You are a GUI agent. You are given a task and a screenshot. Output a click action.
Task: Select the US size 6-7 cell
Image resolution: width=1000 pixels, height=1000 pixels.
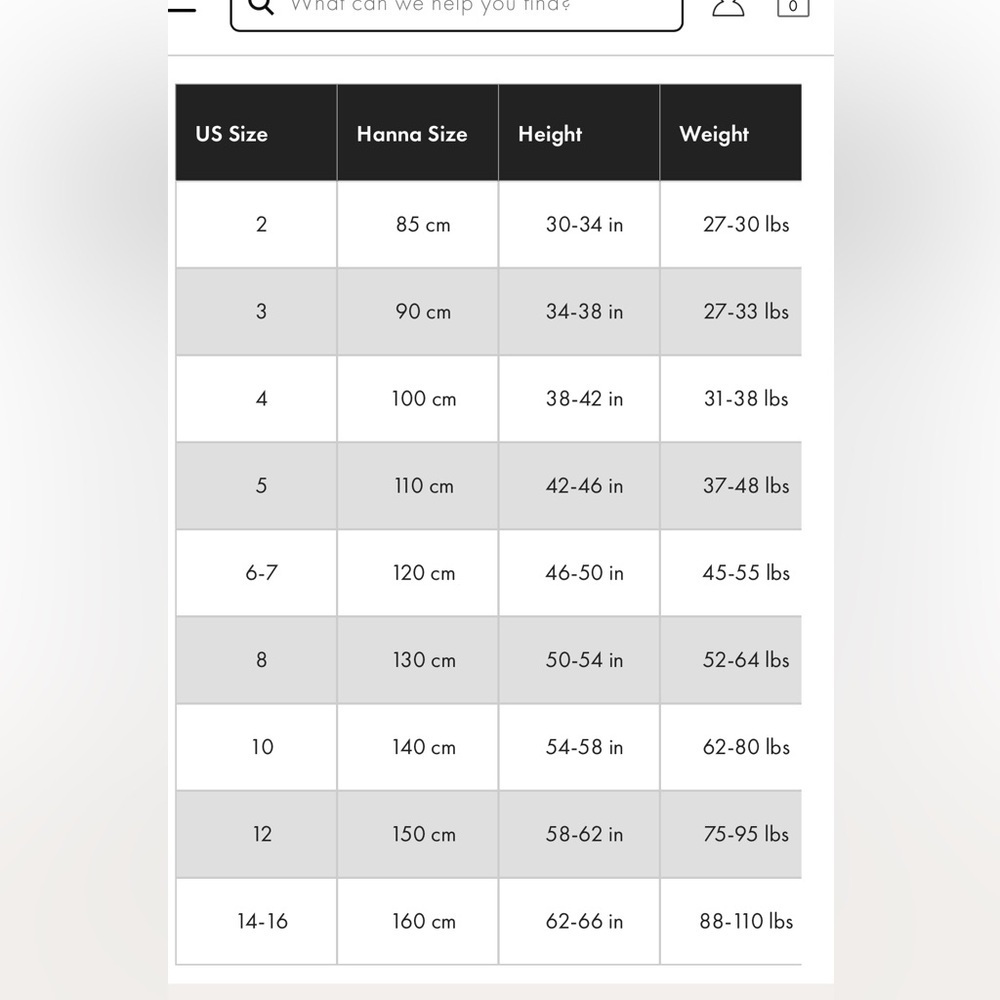tap(256, 573)
